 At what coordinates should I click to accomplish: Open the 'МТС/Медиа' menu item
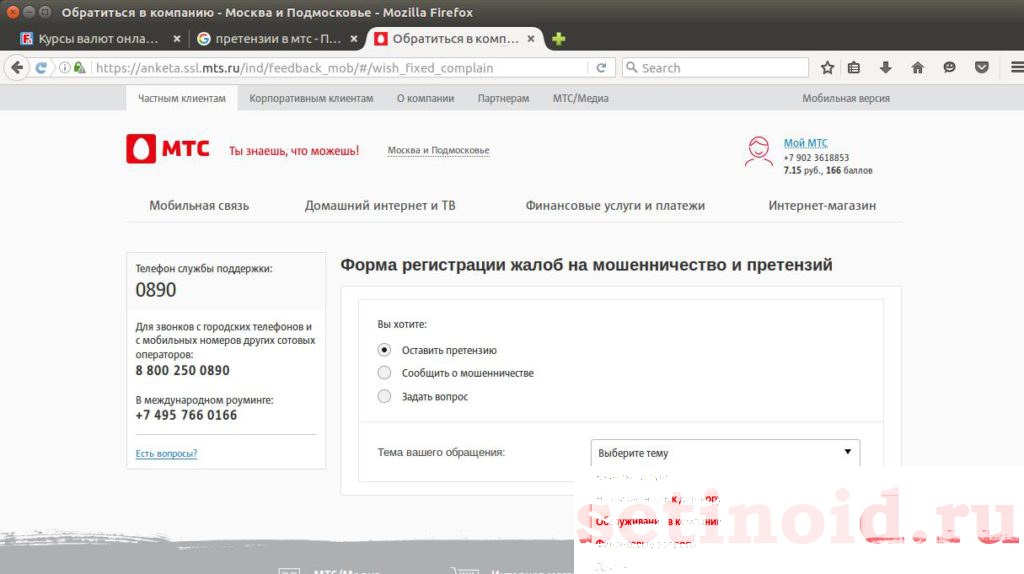(x=581, y=98)
